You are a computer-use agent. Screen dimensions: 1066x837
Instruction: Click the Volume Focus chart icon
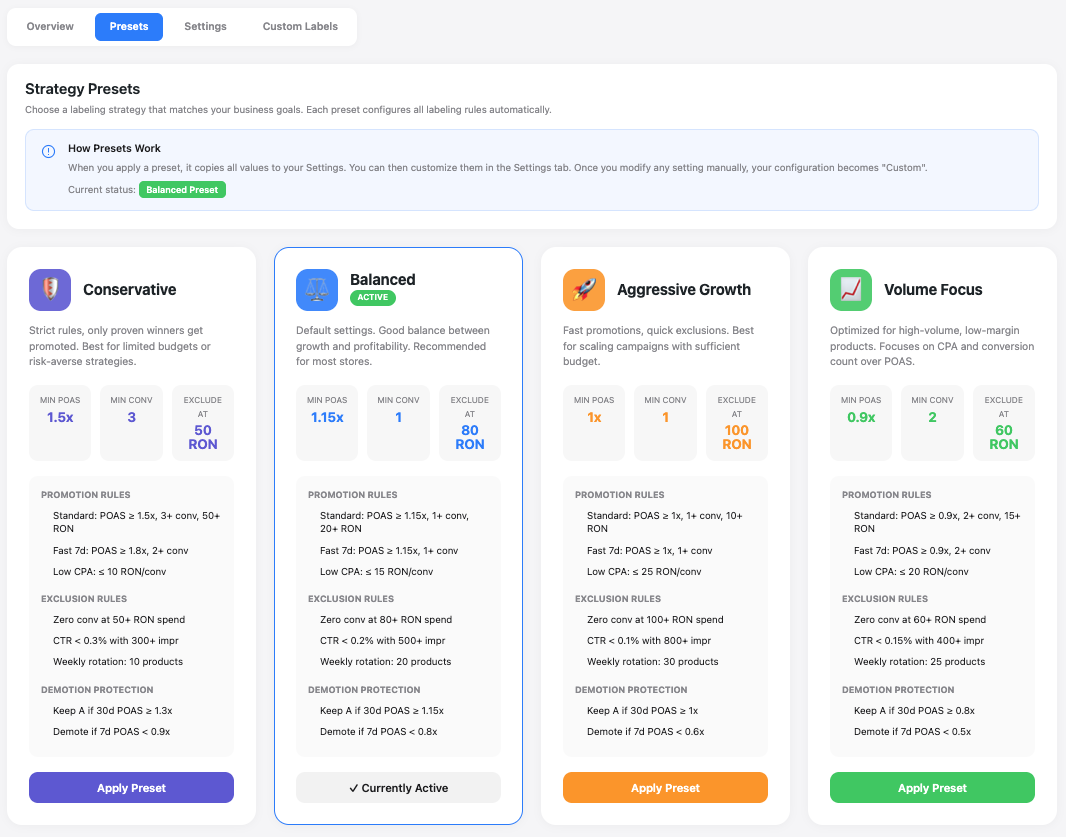[x=851, y=290]
